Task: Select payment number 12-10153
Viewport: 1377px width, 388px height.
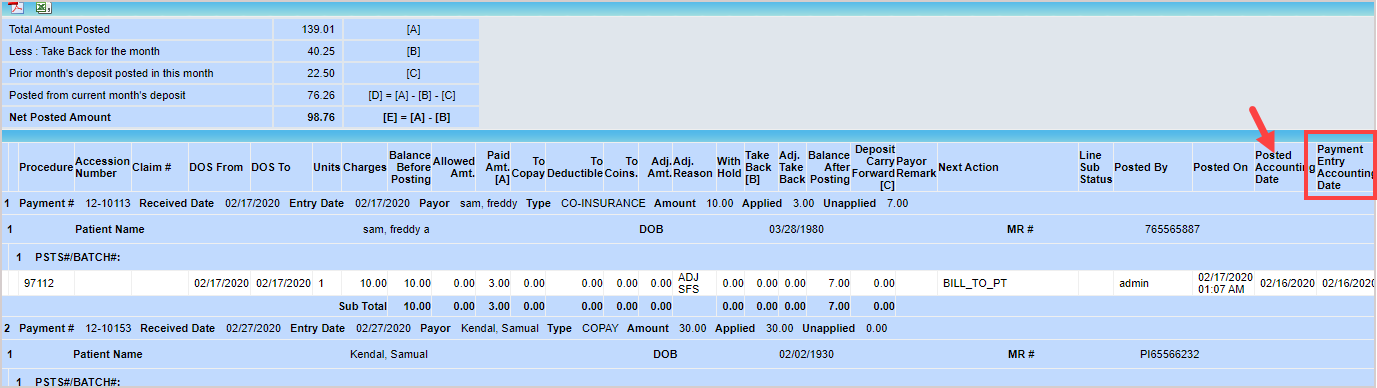Action: [x=108, y=328]
